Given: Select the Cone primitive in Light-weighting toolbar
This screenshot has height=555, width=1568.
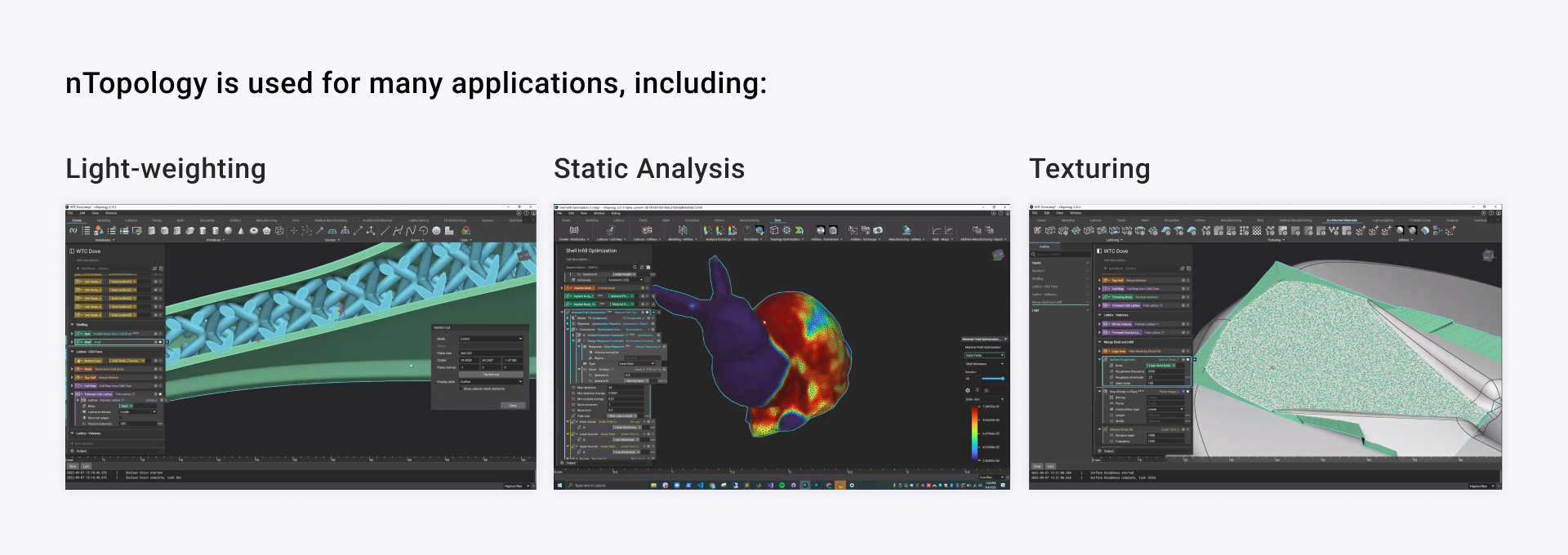Looking at the screenshot, I should click(x=241, y=231).
